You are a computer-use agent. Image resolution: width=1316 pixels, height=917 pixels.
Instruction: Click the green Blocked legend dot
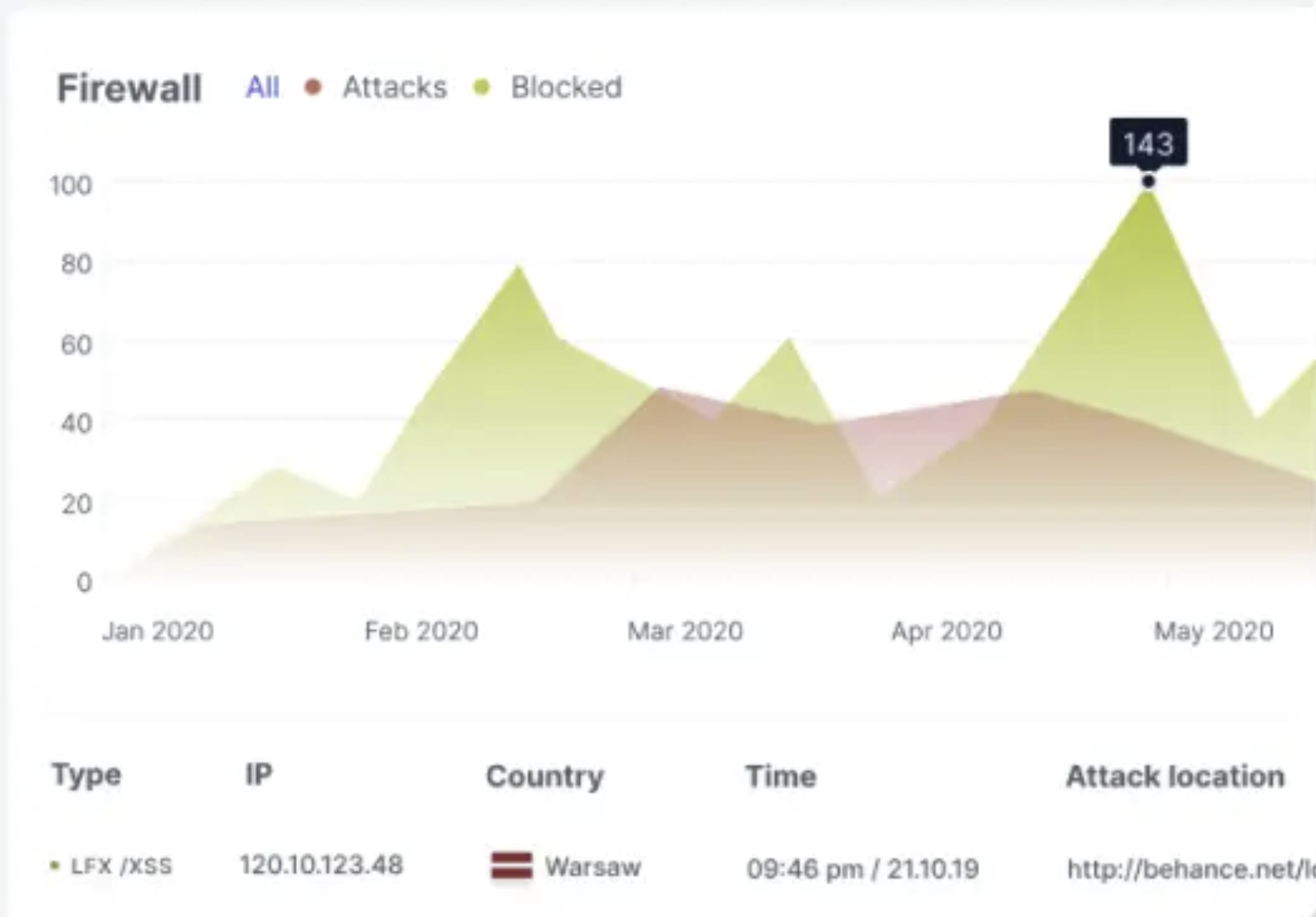coord(482,87)
